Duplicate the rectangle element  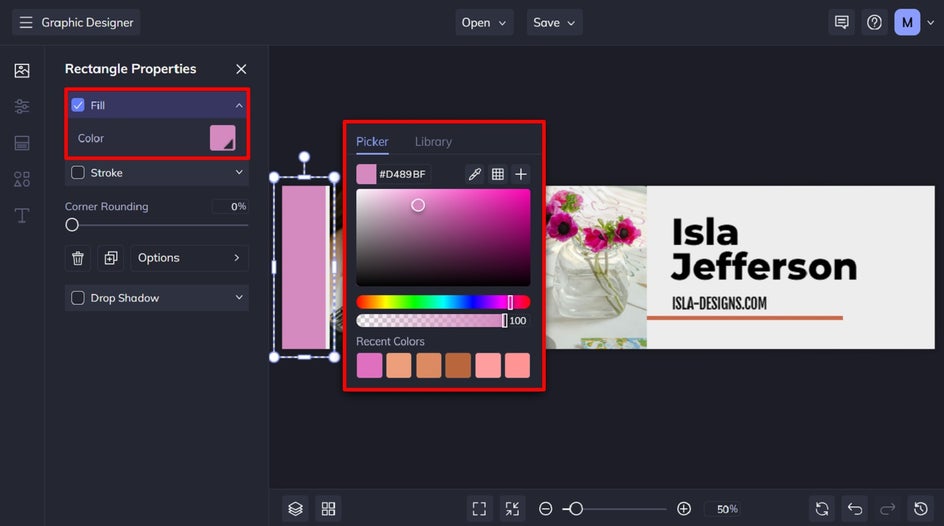click(x=110, y=258)
